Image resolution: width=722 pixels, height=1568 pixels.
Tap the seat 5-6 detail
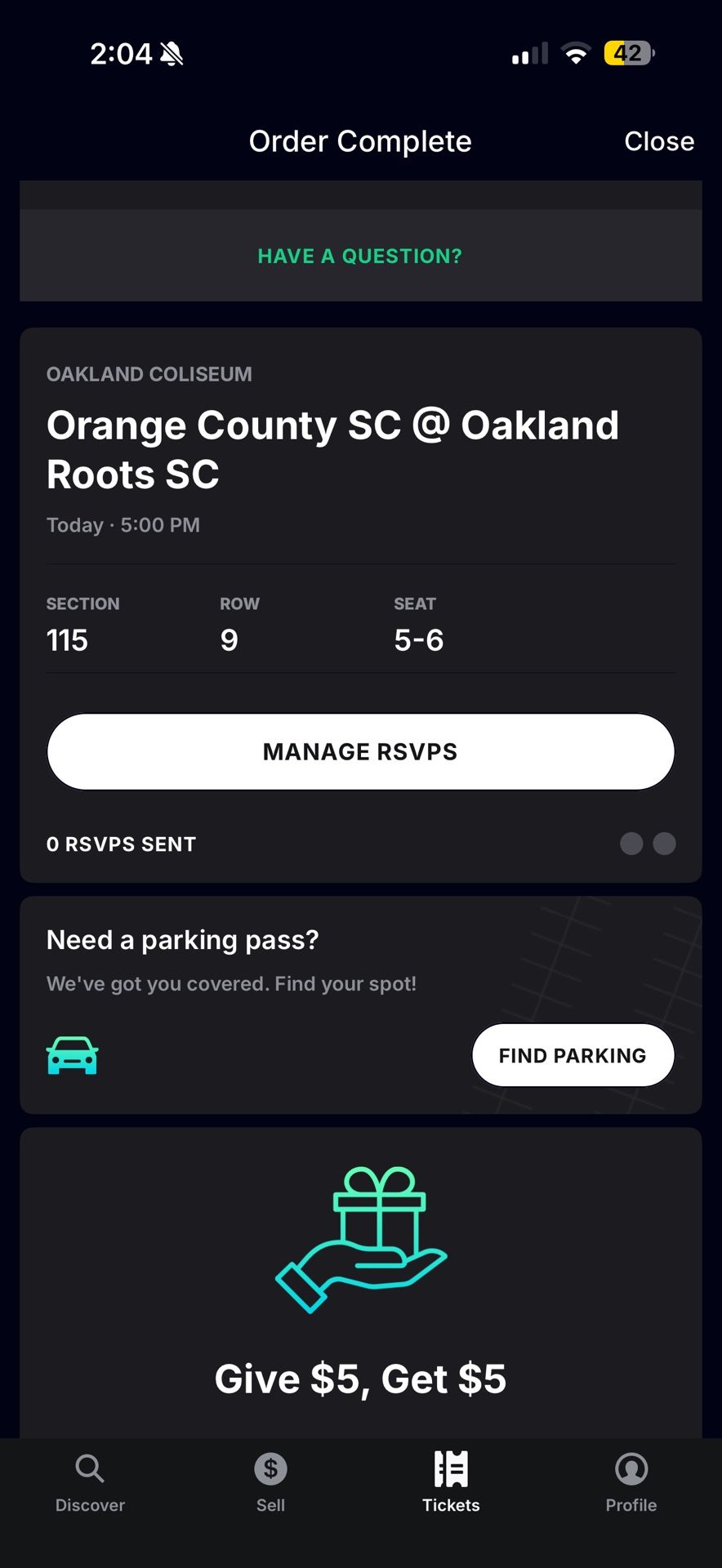[x=418, y=640]
